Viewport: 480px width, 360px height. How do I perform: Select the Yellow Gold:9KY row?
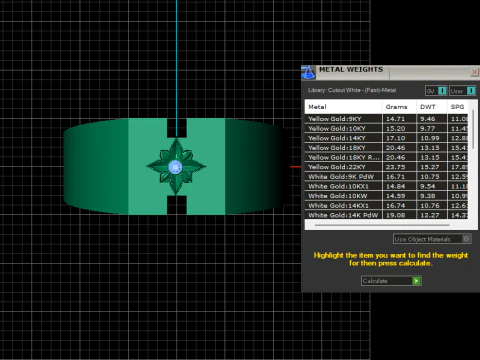tap(386, 119)
